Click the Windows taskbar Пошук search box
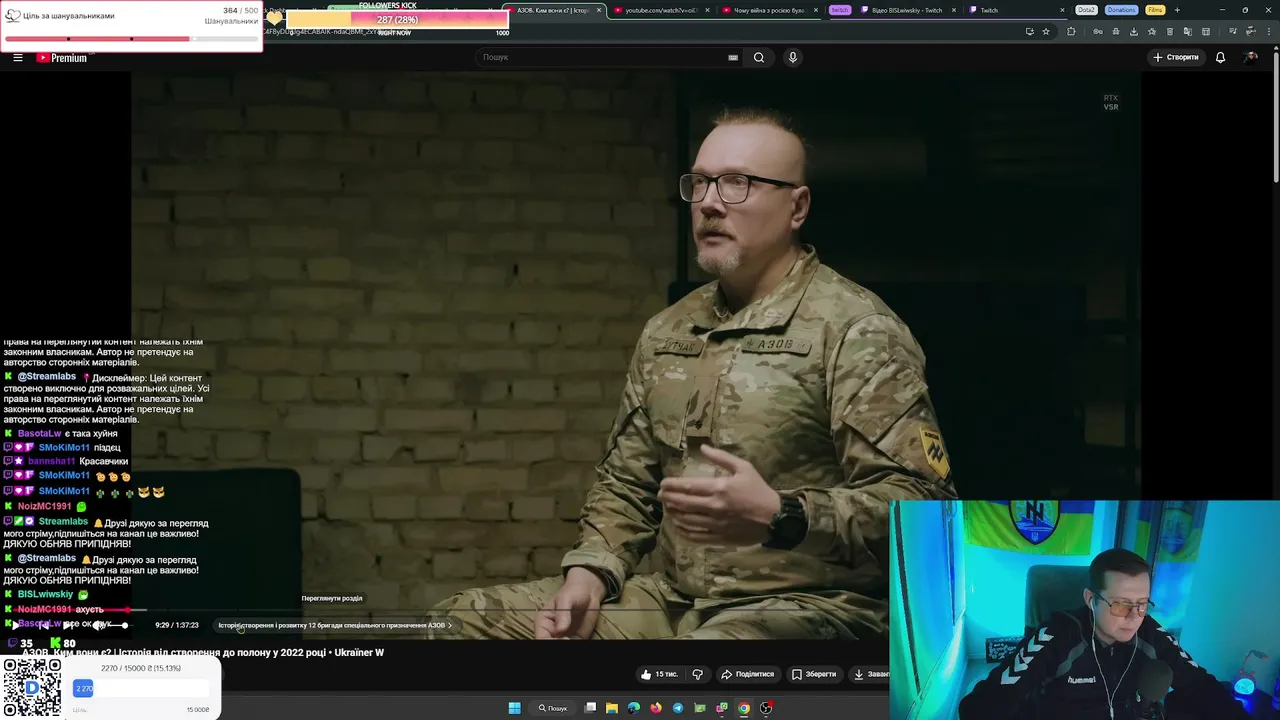This screenshot has width=1280, height=720. pyautogui.click(x=553, y=708)
